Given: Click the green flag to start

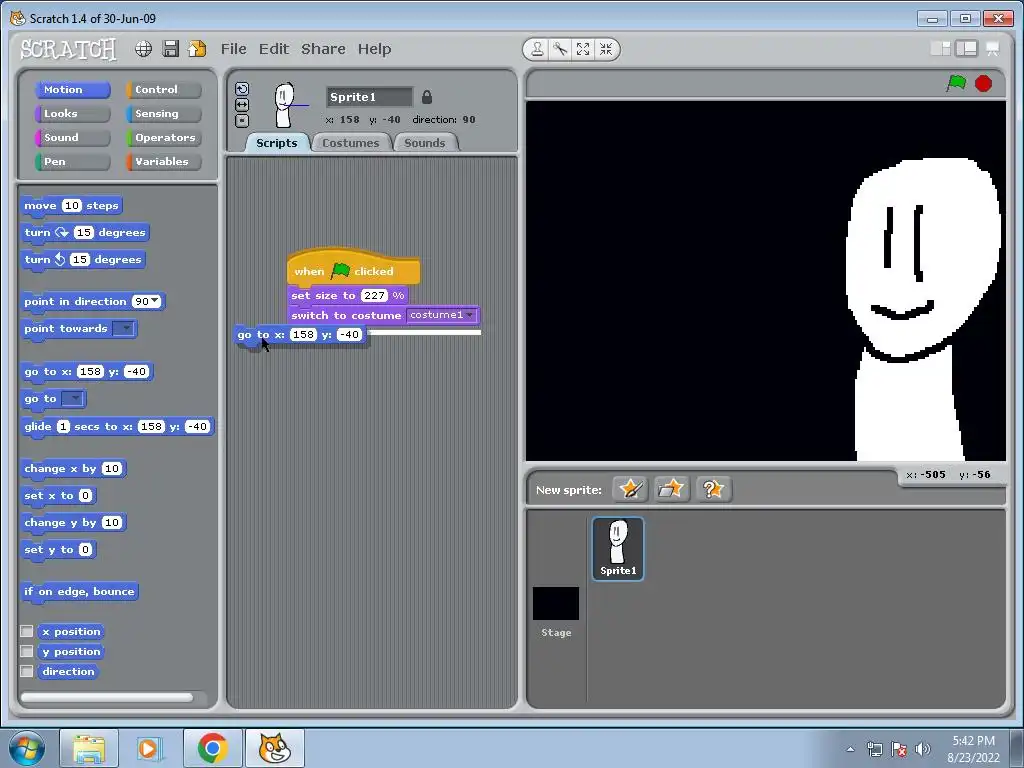Looking at the screenshot, I should tap(956, 84).
